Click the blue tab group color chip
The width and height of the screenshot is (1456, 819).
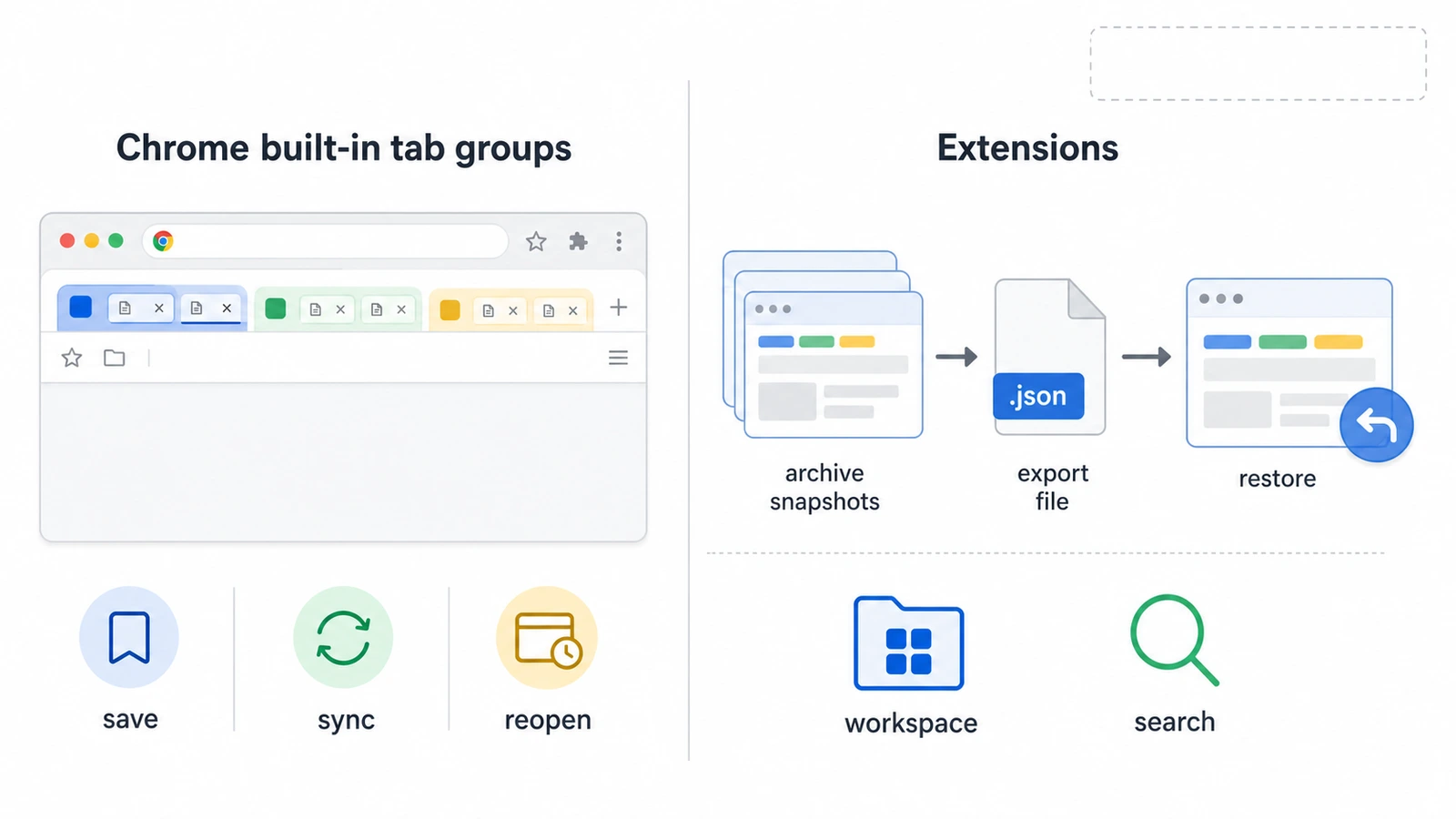pos(81,307)
